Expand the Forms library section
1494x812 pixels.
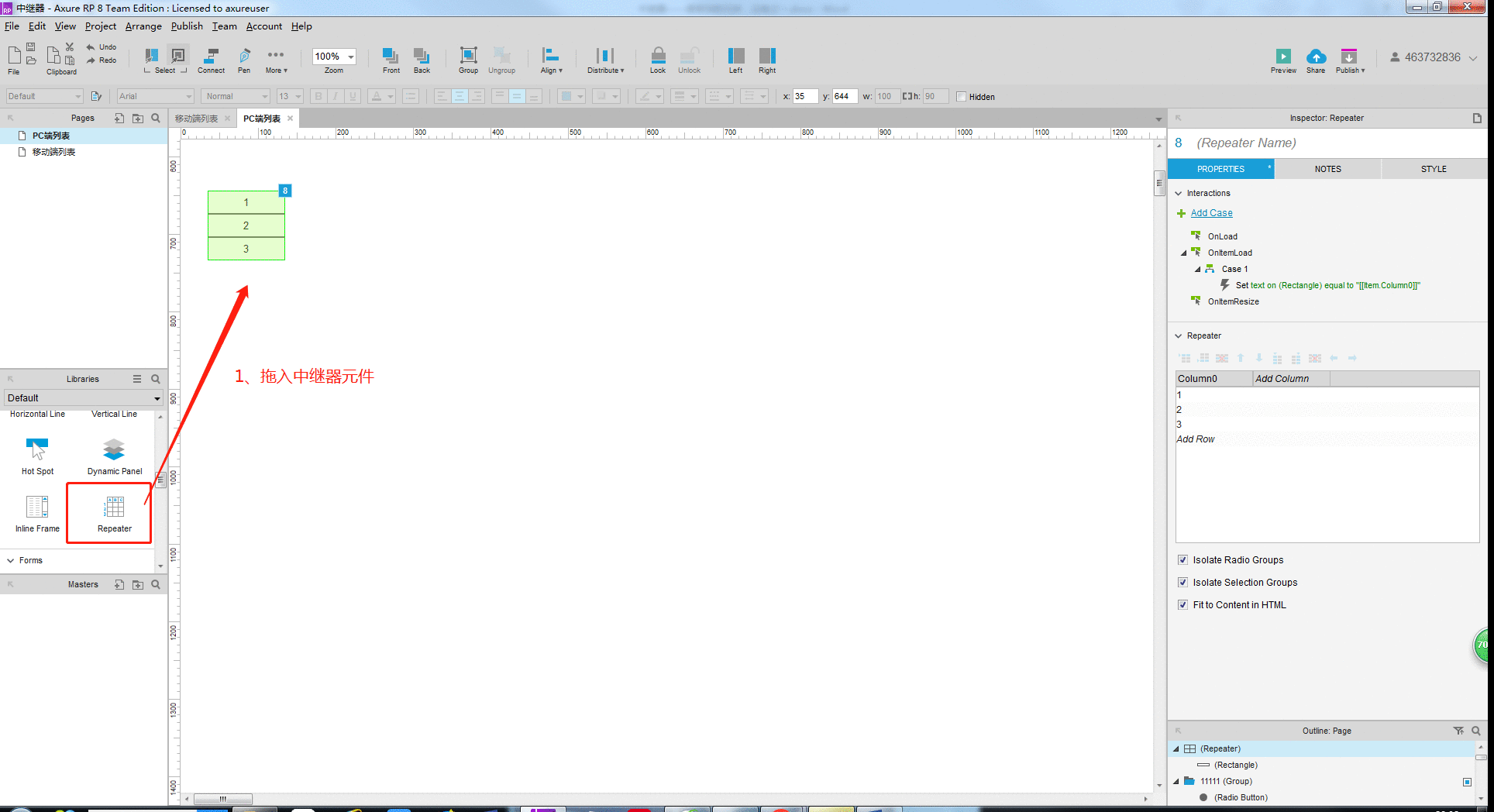coord(11,560)
